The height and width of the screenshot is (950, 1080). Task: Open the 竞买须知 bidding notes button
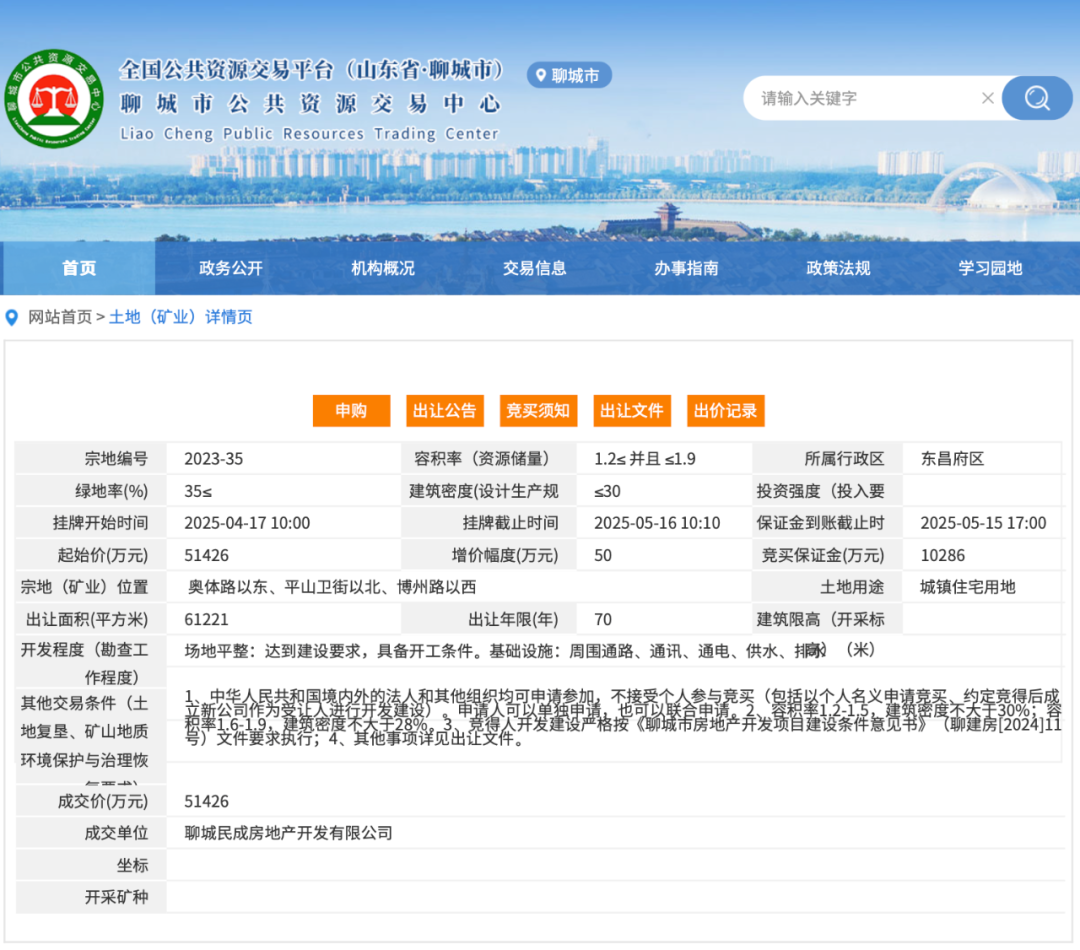(538, 410)
